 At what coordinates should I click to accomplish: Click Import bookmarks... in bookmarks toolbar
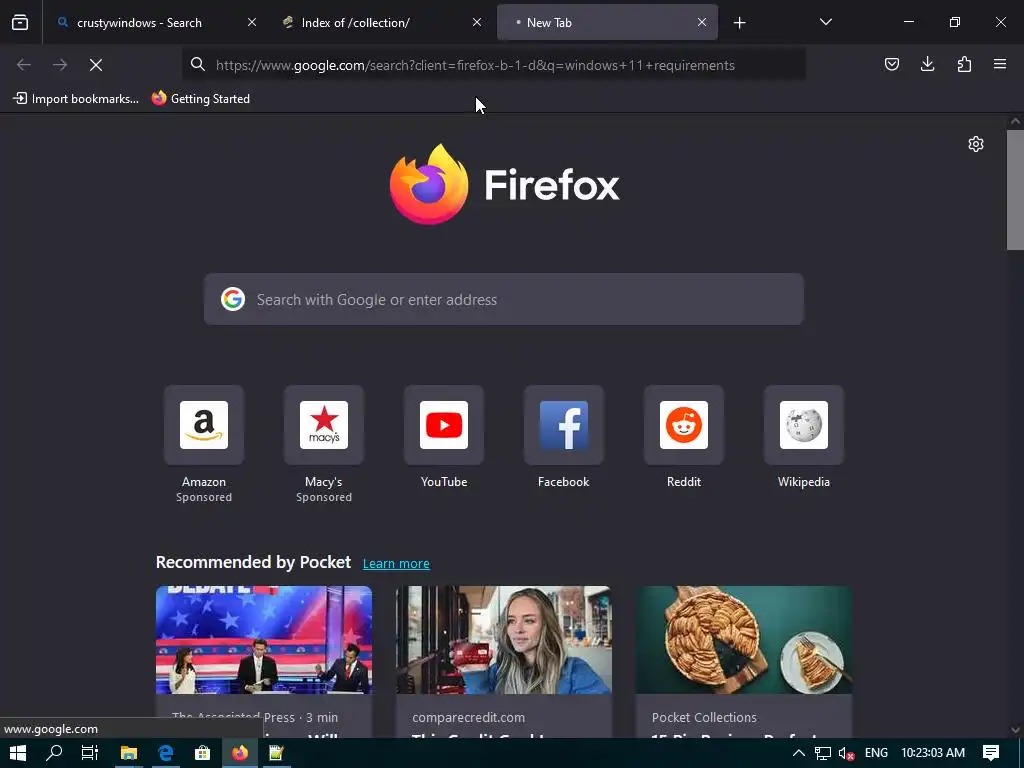(76, 99)
